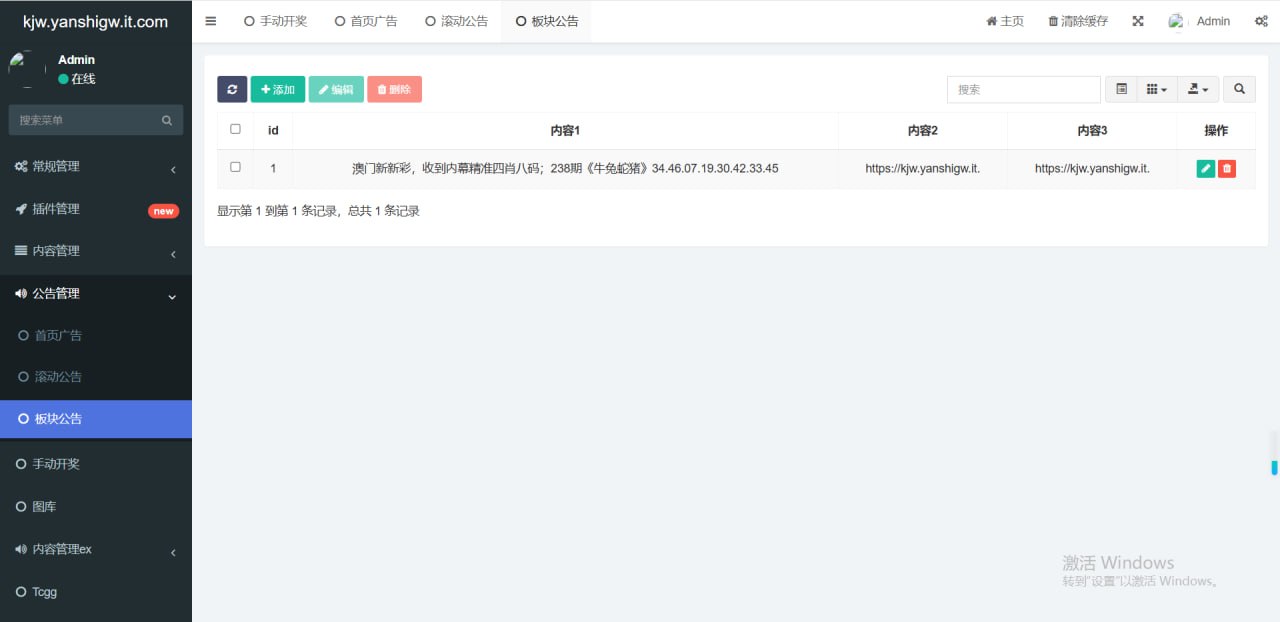Click the magnifier search button beside export
Screen dimensions: 1280x622
tap(1239, 89)
